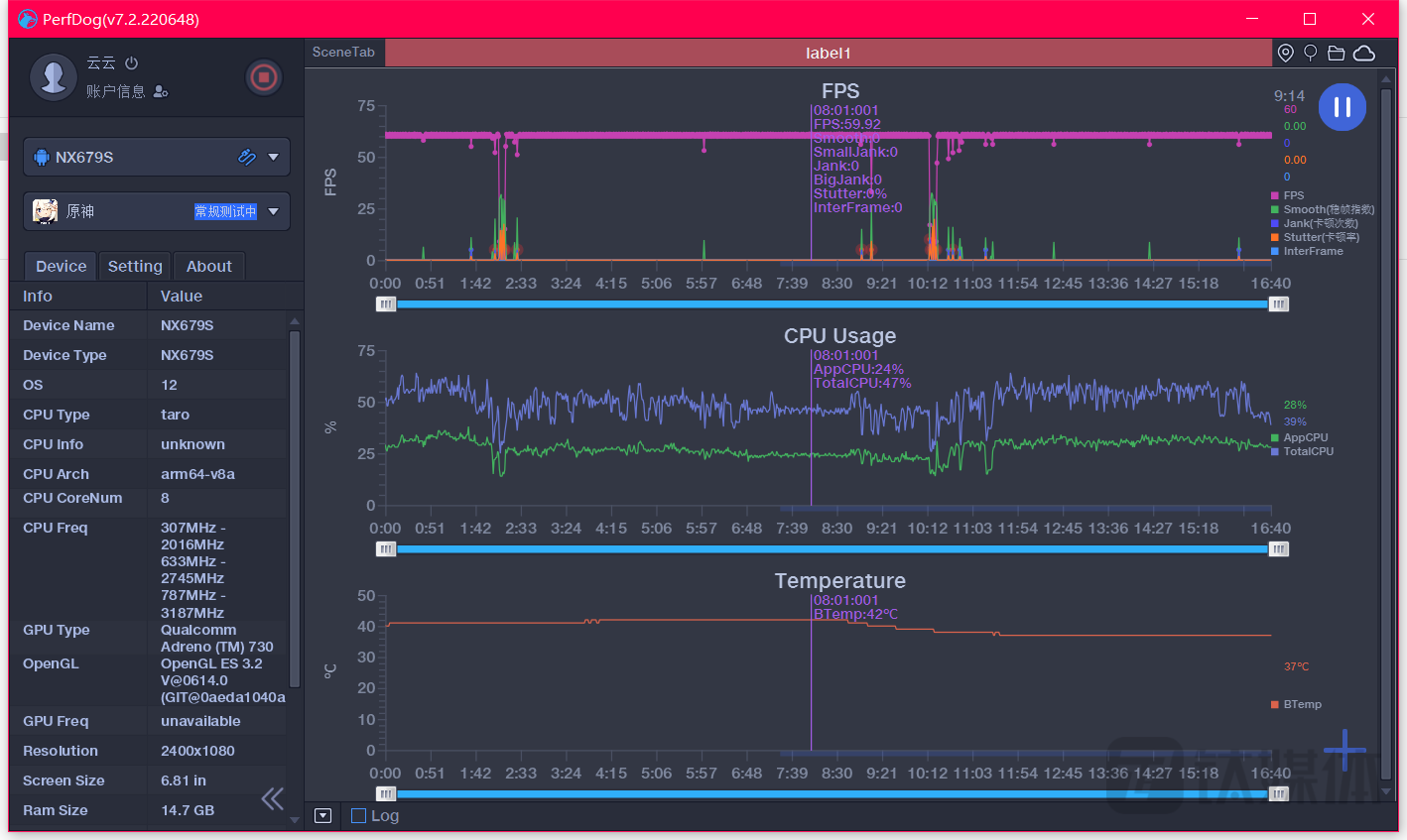Screen dimensions: 1407x840
Task: Open account settings via the user-gear icon
Action: [x=161, y=92]
